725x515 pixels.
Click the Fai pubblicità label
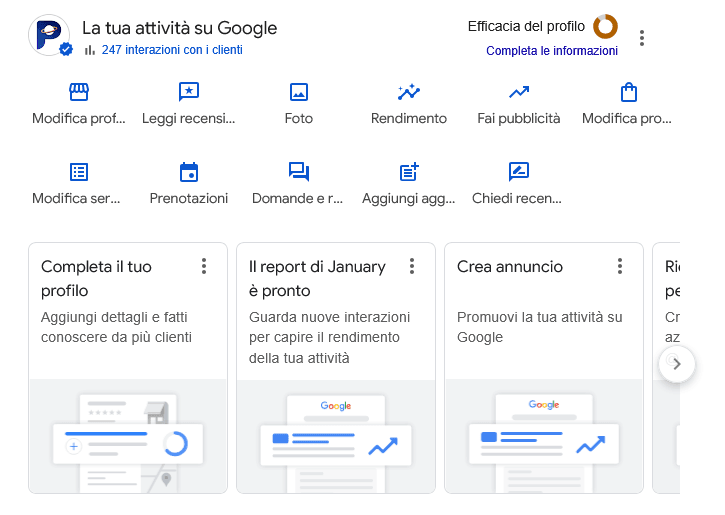[x=519, y=119]
